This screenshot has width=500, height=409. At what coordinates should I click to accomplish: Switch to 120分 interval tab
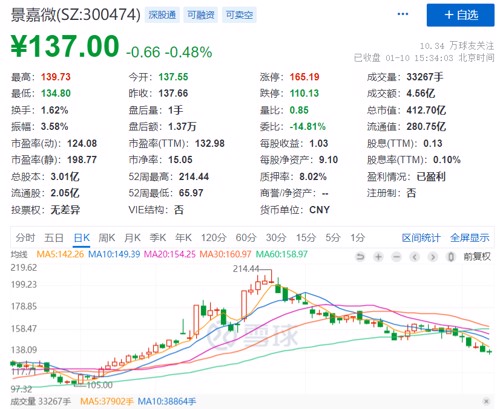click(214, 238)
